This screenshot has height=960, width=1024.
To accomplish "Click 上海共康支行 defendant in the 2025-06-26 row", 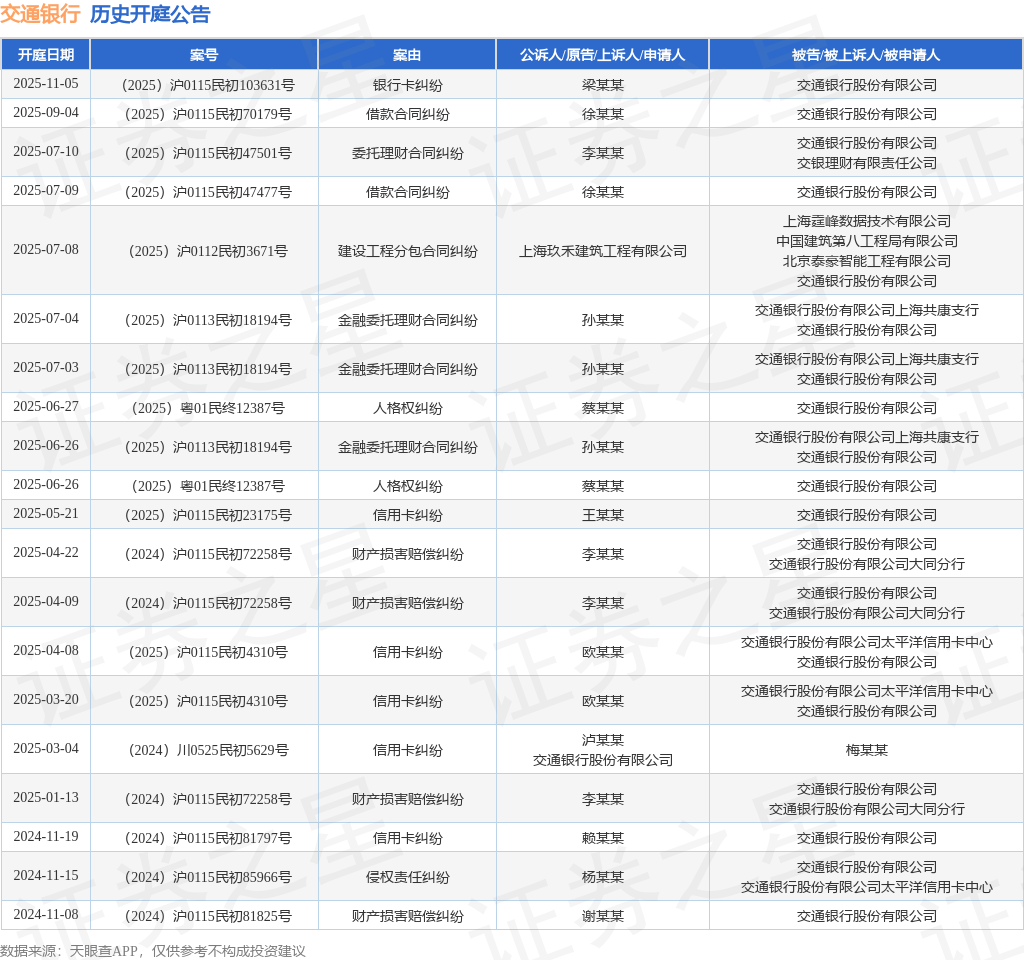I will click(867, 437).
